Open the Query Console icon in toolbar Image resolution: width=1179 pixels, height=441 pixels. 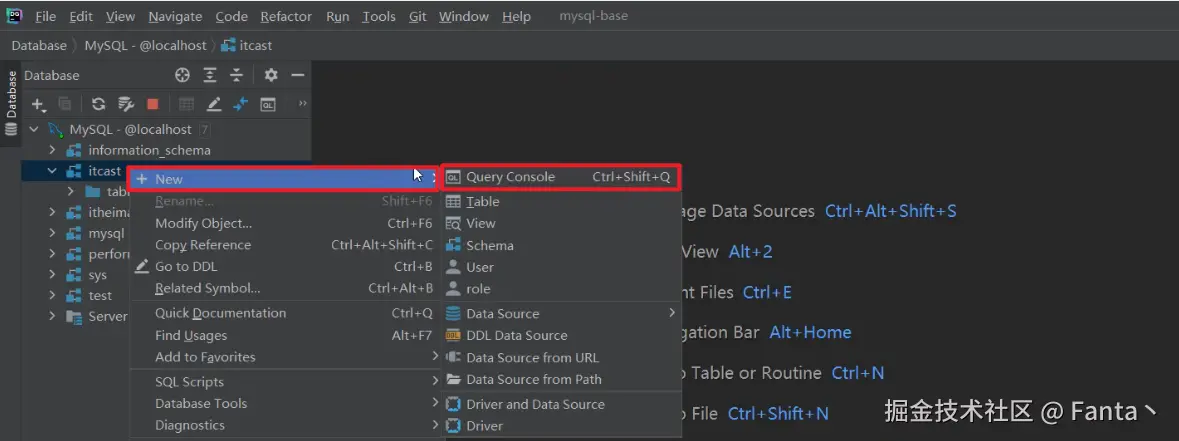tap(268, 104)
